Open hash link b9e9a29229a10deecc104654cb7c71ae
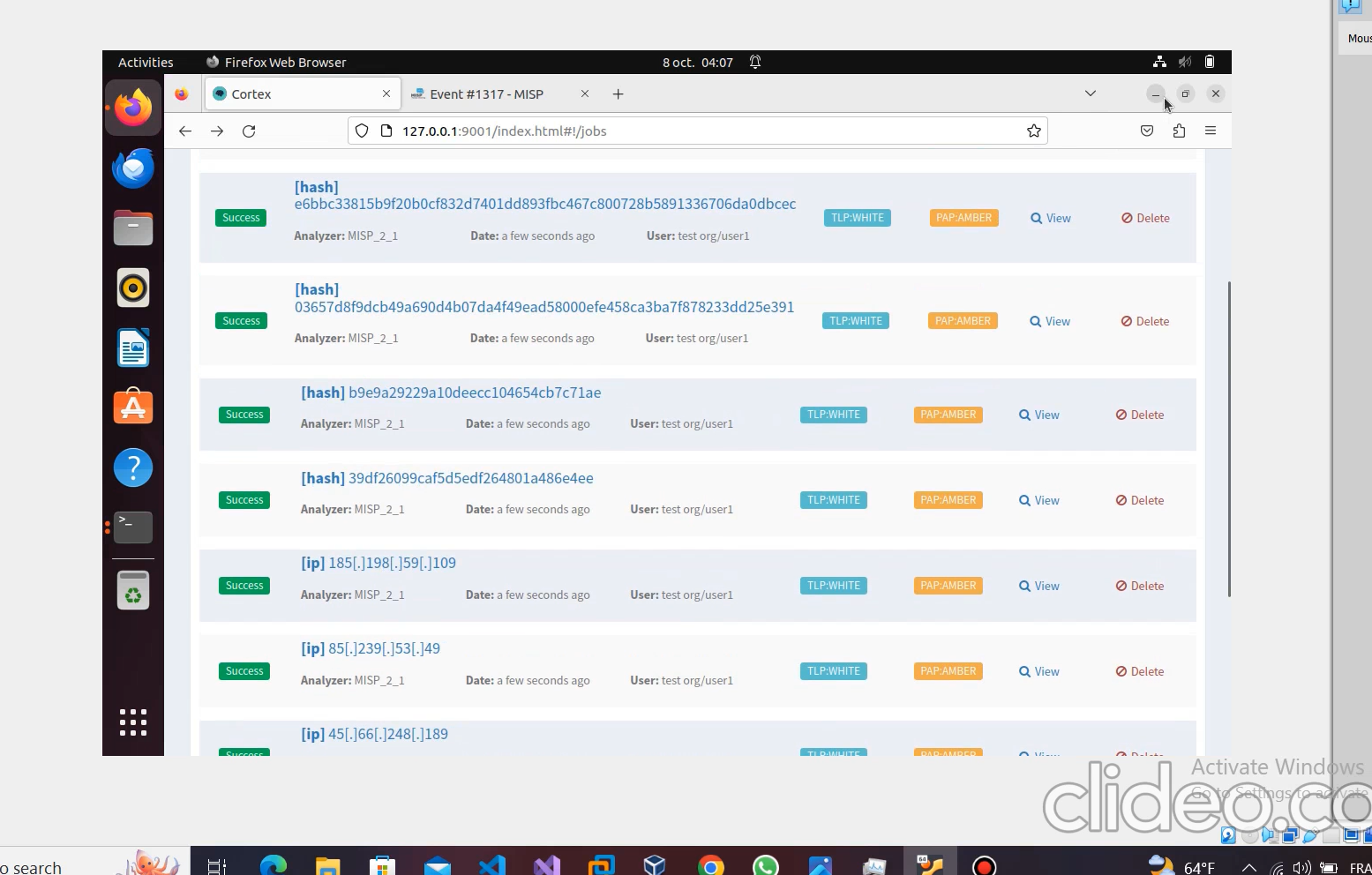The height and width of the screenshot is (875, 1372). (451, 393)
